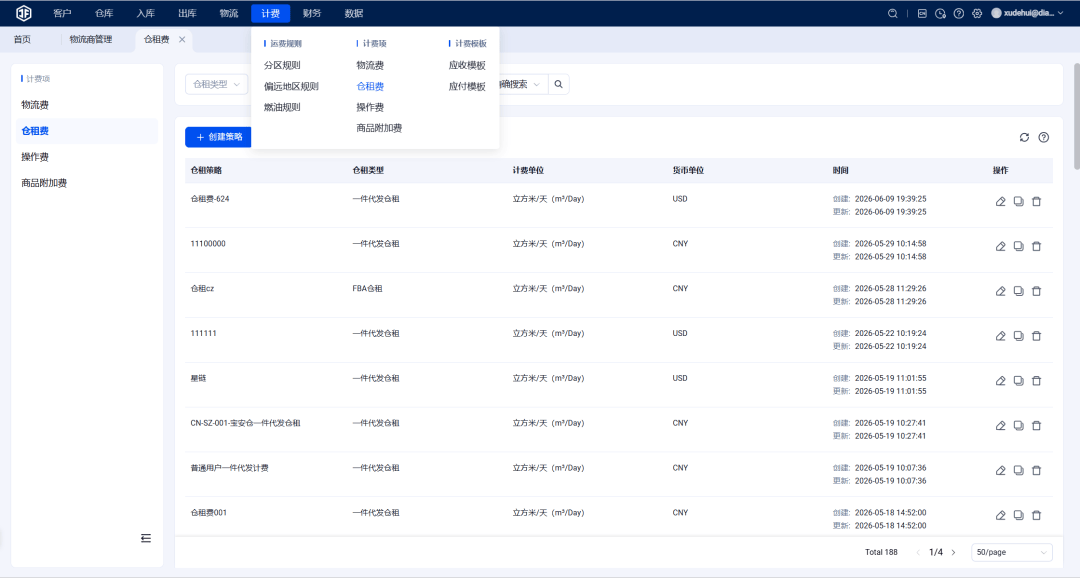Open the settings gear icon
Screen dimensions: 1080x578
pos(977,13)
